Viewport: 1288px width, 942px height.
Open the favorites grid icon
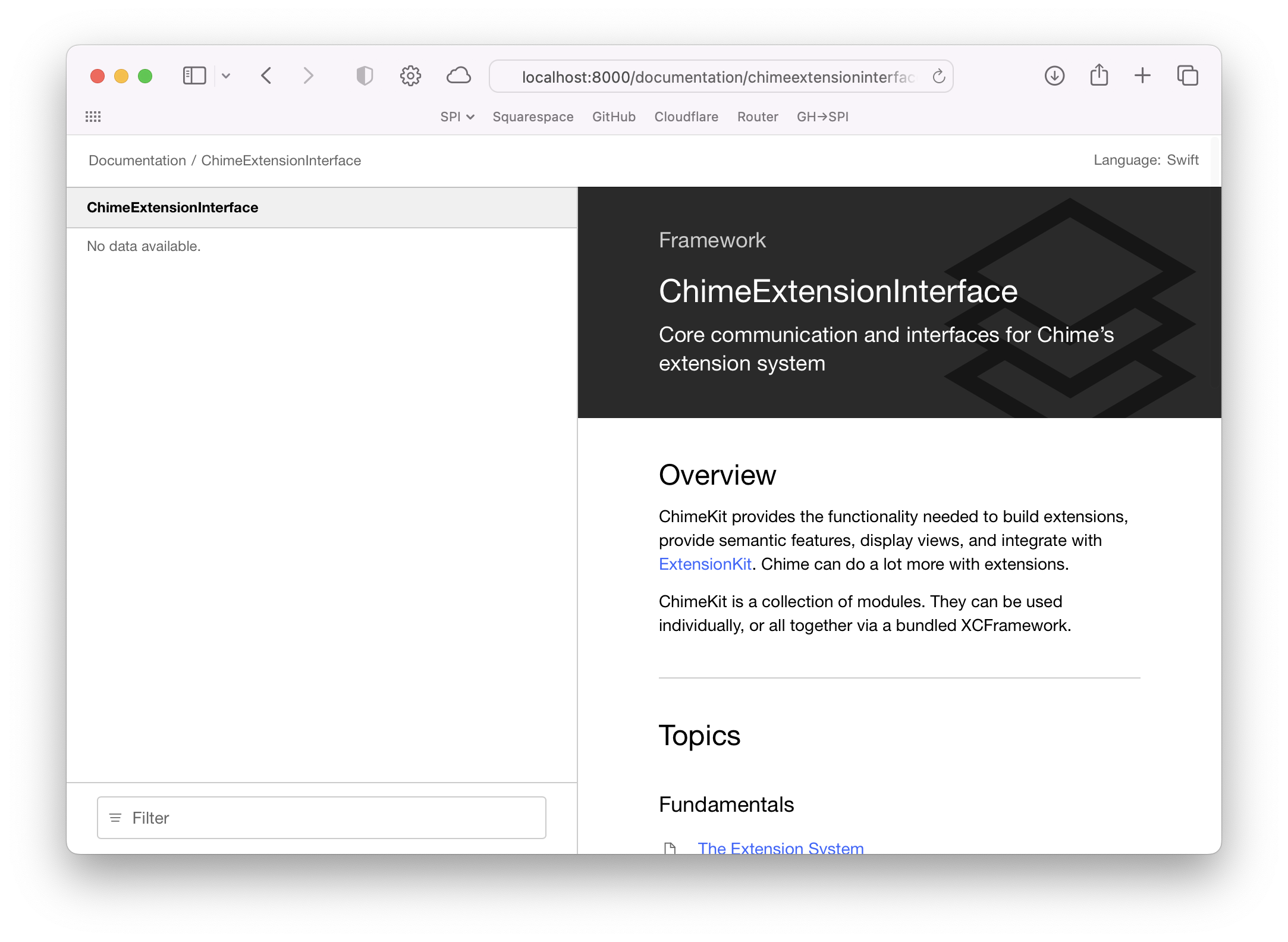[x=93, y=117]
